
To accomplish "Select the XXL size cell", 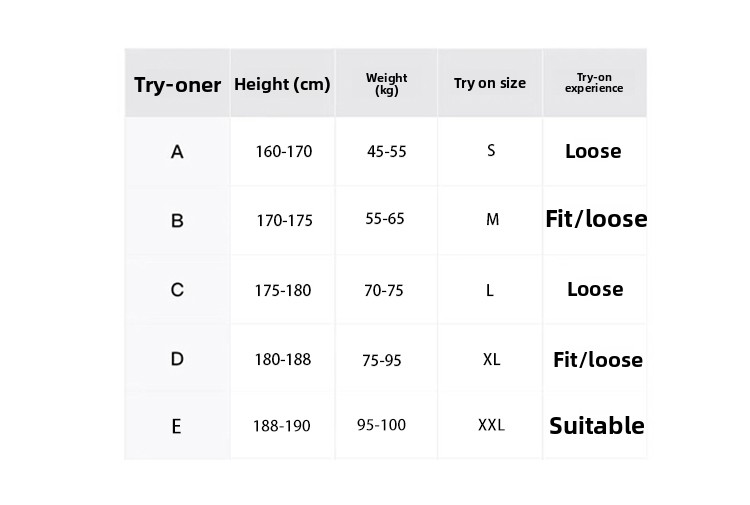I will [491, 425].
